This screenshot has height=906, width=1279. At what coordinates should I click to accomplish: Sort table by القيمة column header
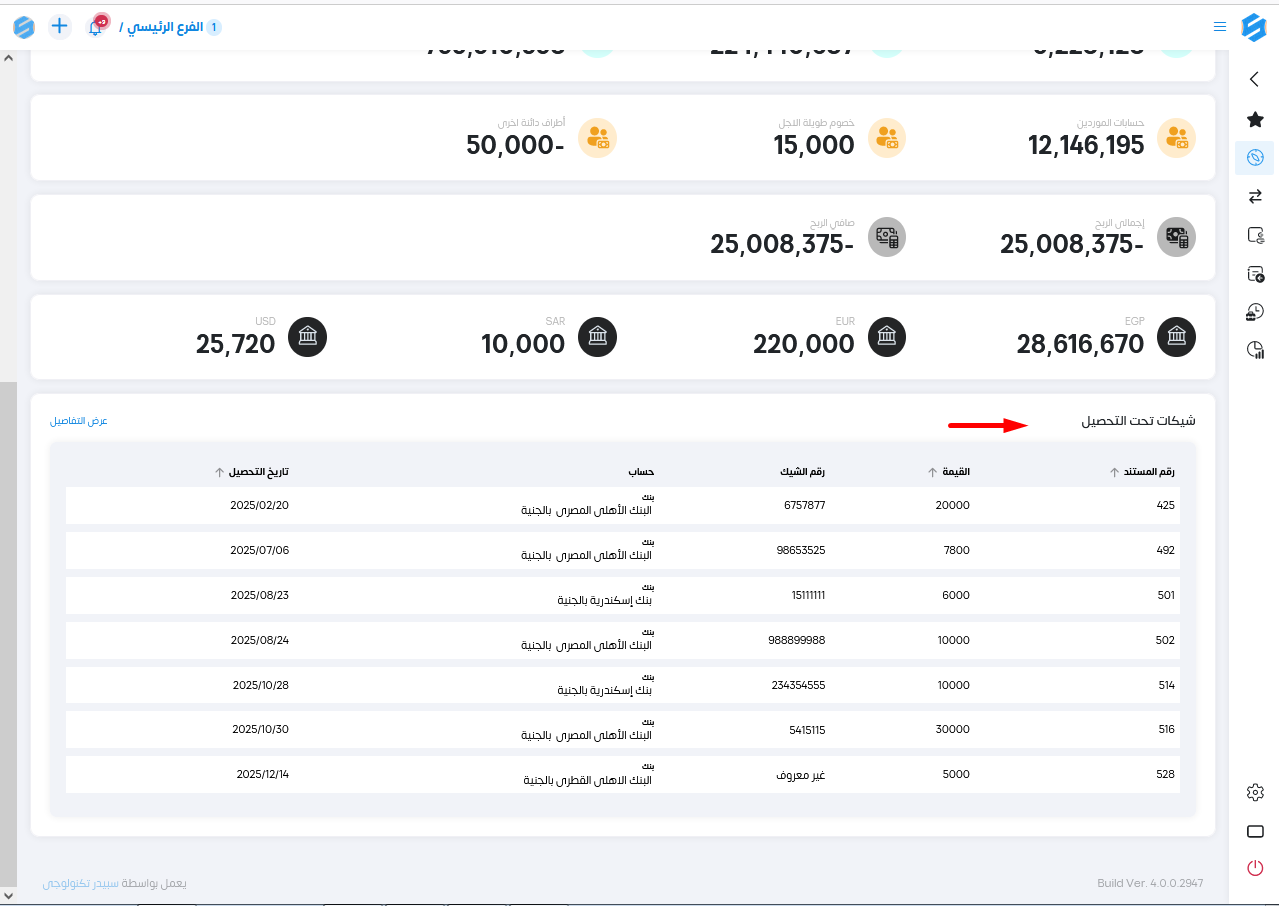click(x=950, y=472)
